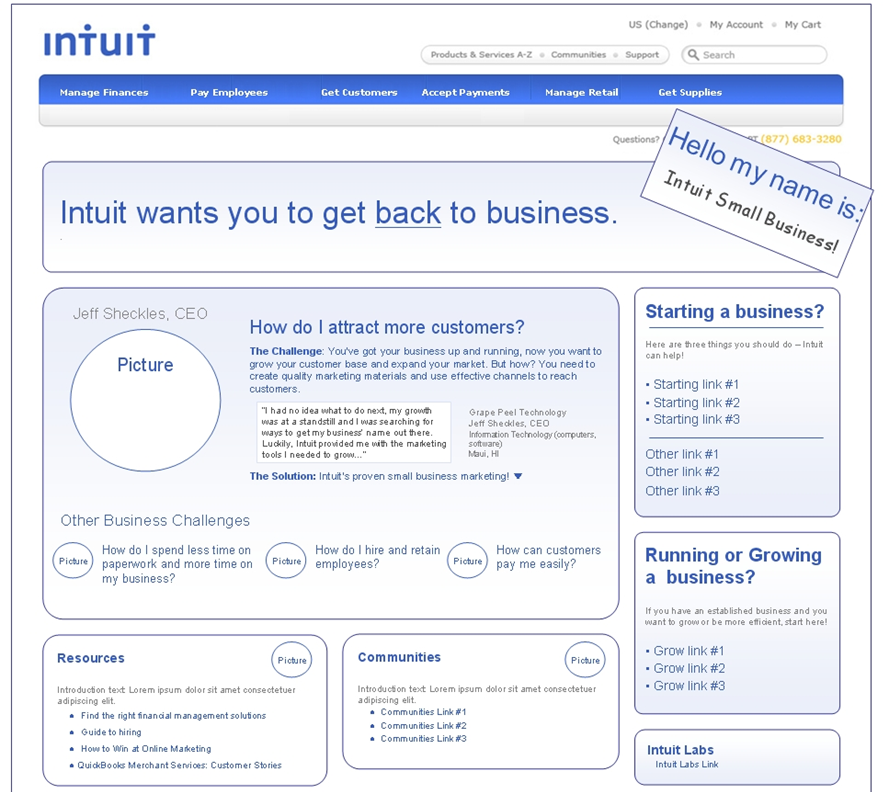Click the search magnifier icon
Viewport: 889px width, 792px height.
tap(693, 55)
